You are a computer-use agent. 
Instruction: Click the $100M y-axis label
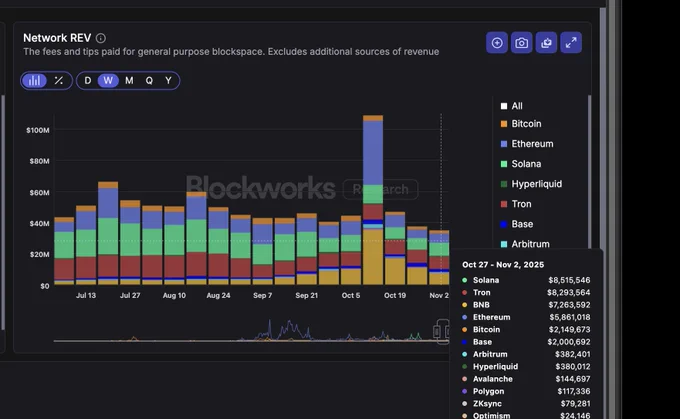[x=38, y=130]
